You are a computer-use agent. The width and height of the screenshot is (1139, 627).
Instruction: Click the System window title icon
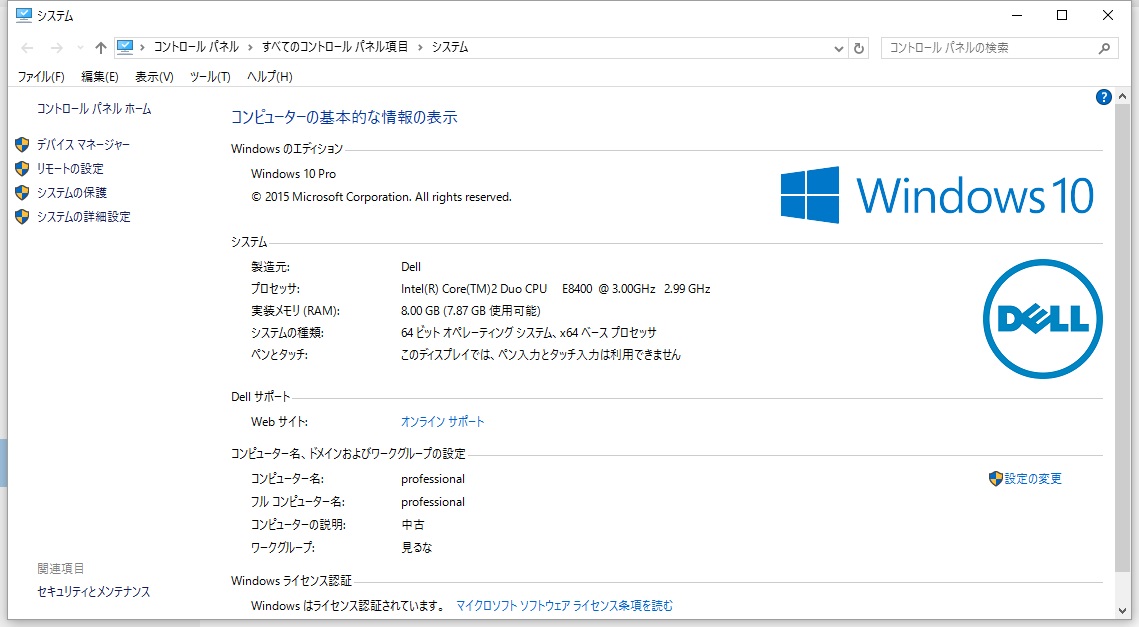click(24, 15)
